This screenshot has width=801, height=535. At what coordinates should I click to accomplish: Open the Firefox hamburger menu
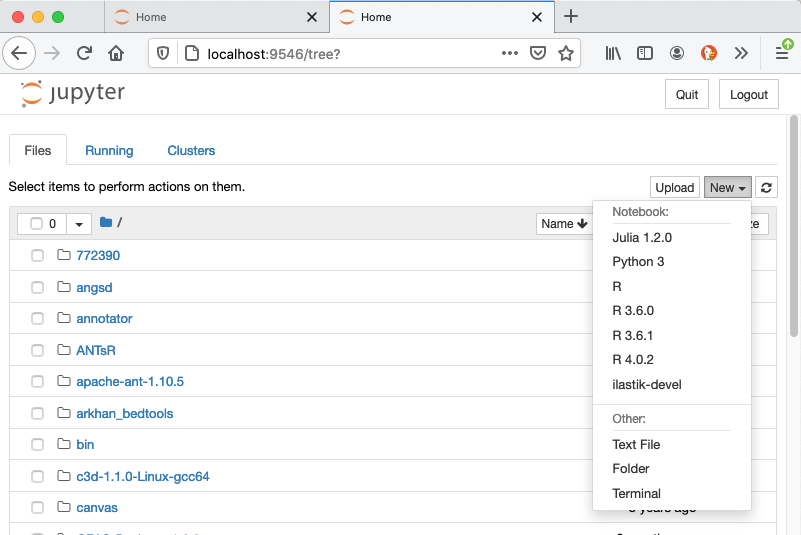point(782,53)
